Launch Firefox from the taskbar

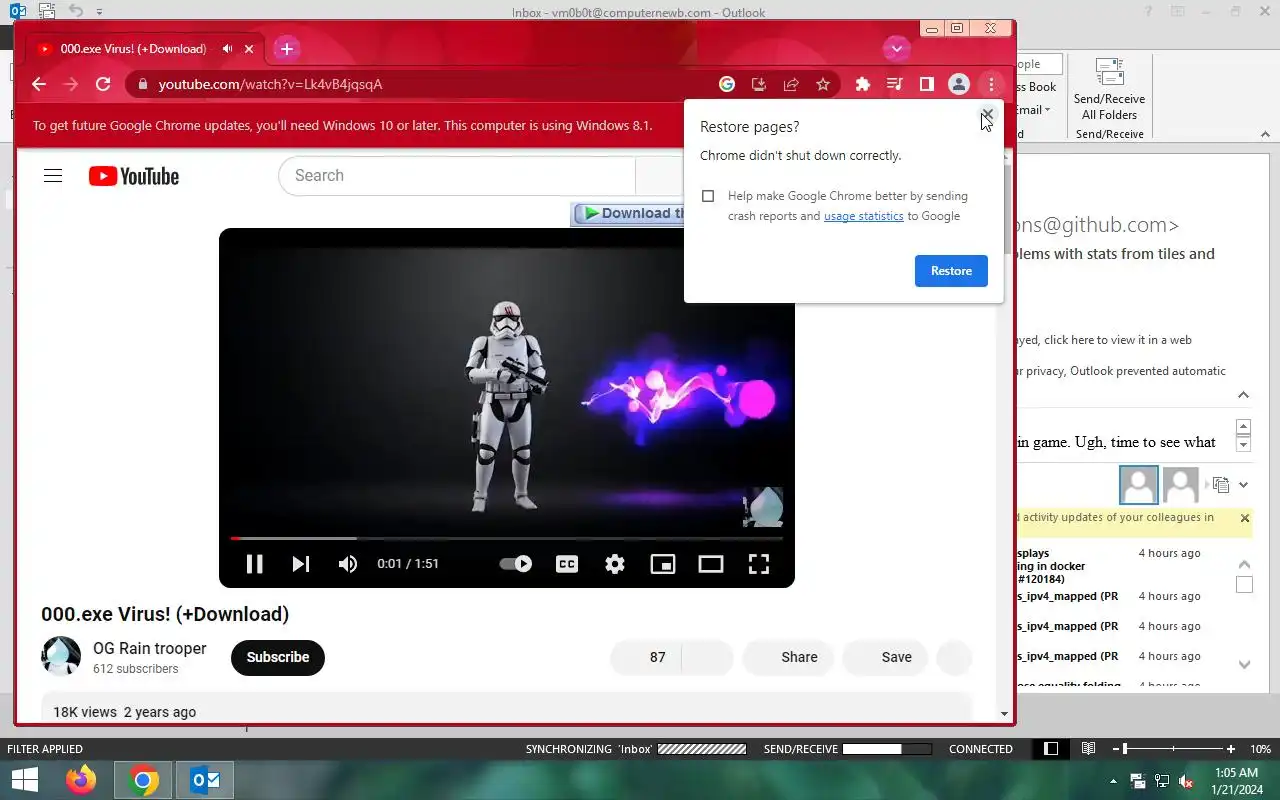[x=81, y=780]
